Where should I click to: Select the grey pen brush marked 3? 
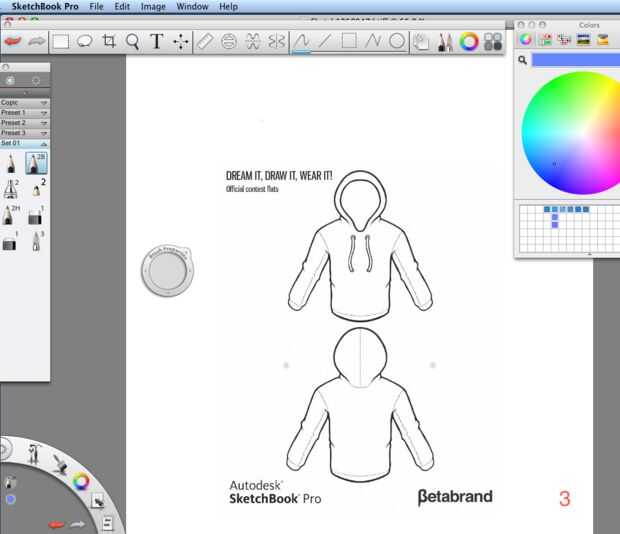[37, 241]
